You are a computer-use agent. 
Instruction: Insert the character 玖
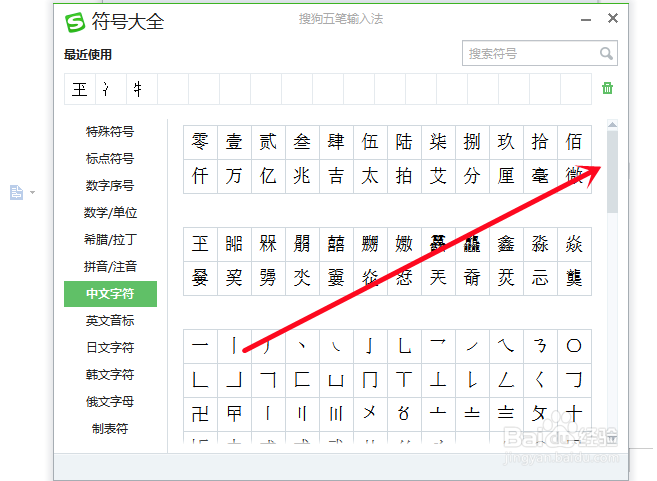[x=506, y=142]
